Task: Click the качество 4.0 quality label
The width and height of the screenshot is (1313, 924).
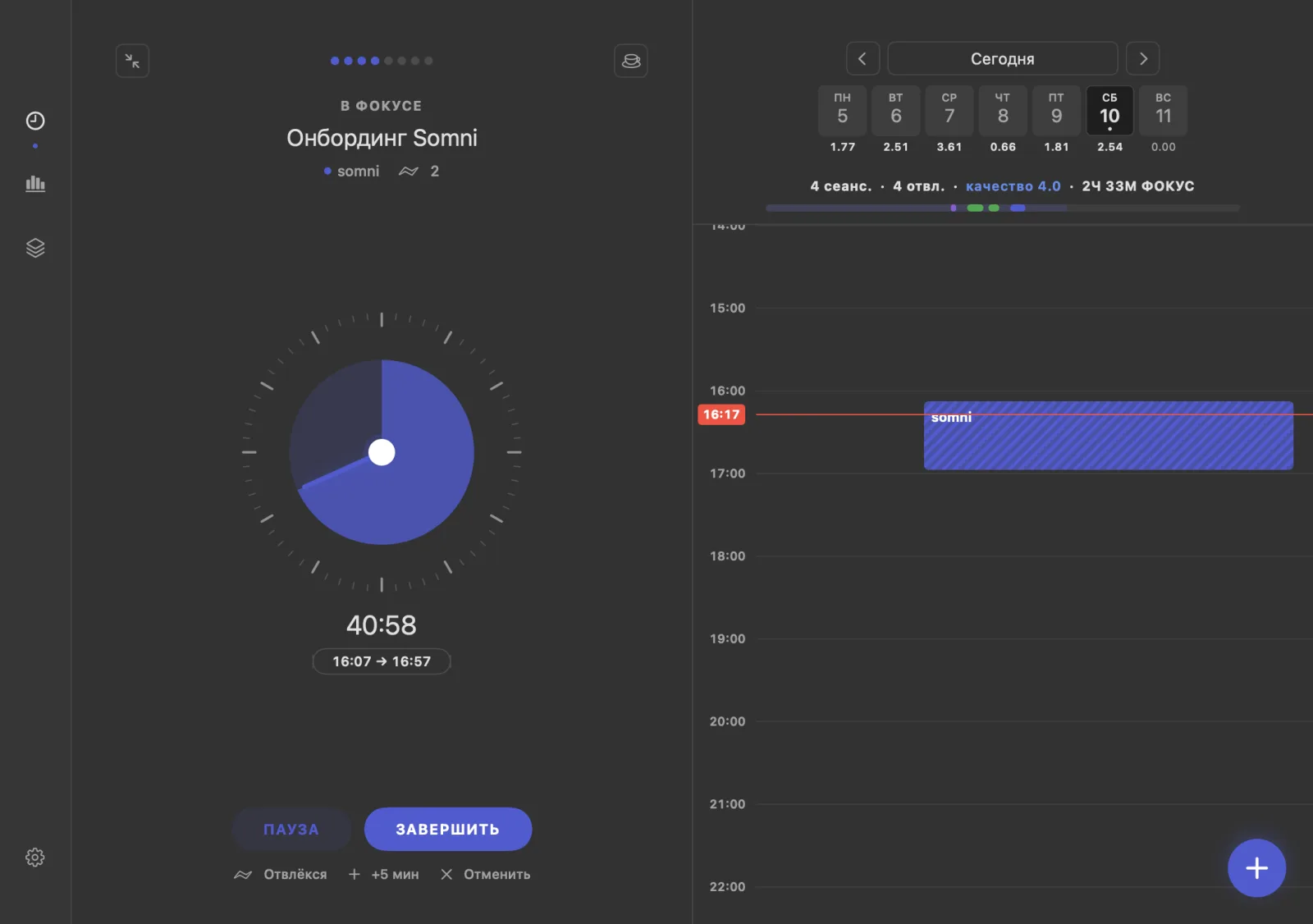Action: pyautogui.click(x=1013, y=186)
